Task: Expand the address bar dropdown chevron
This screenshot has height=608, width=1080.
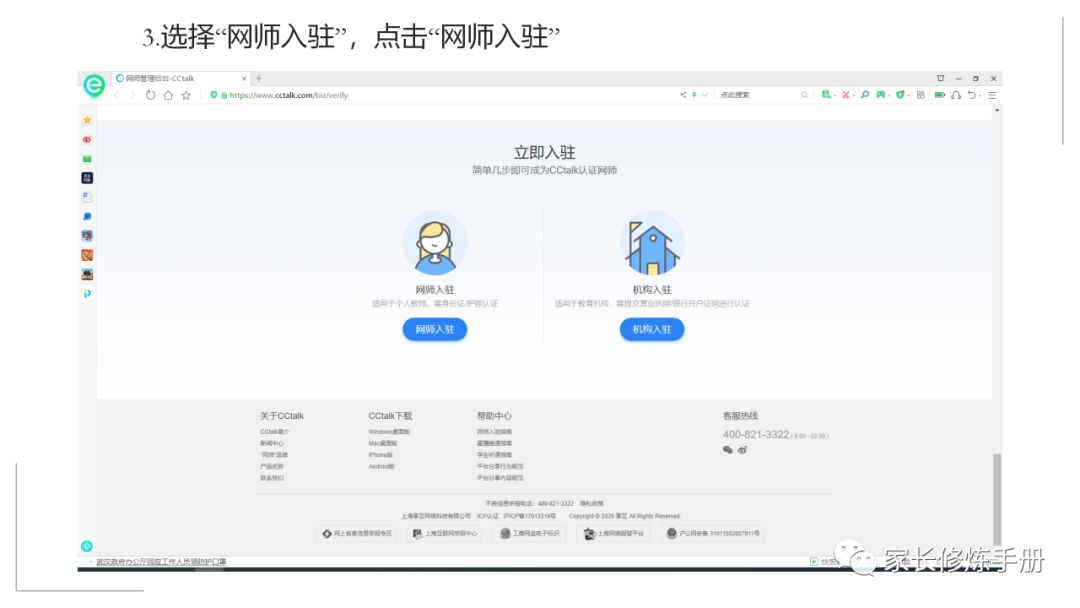Action: (x=705, y=95)
